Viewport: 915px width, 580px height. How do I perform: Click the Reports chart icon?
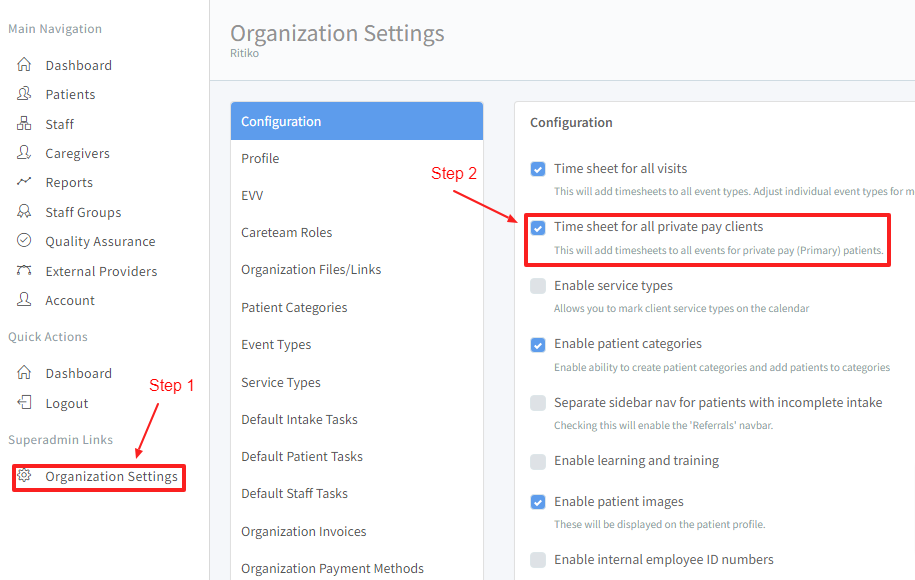(24, 182)
